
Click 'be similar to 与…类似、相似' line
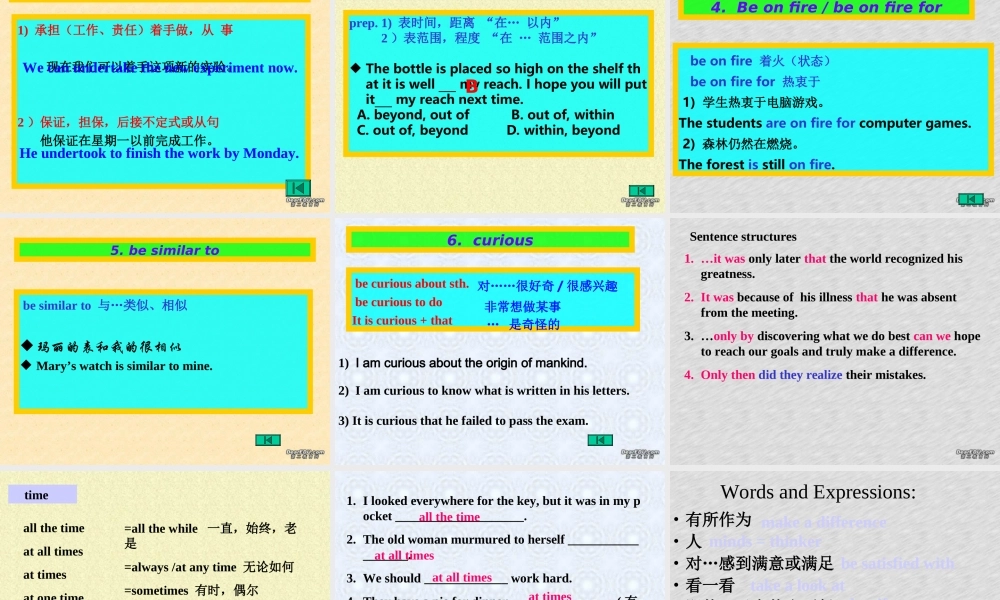105,305
